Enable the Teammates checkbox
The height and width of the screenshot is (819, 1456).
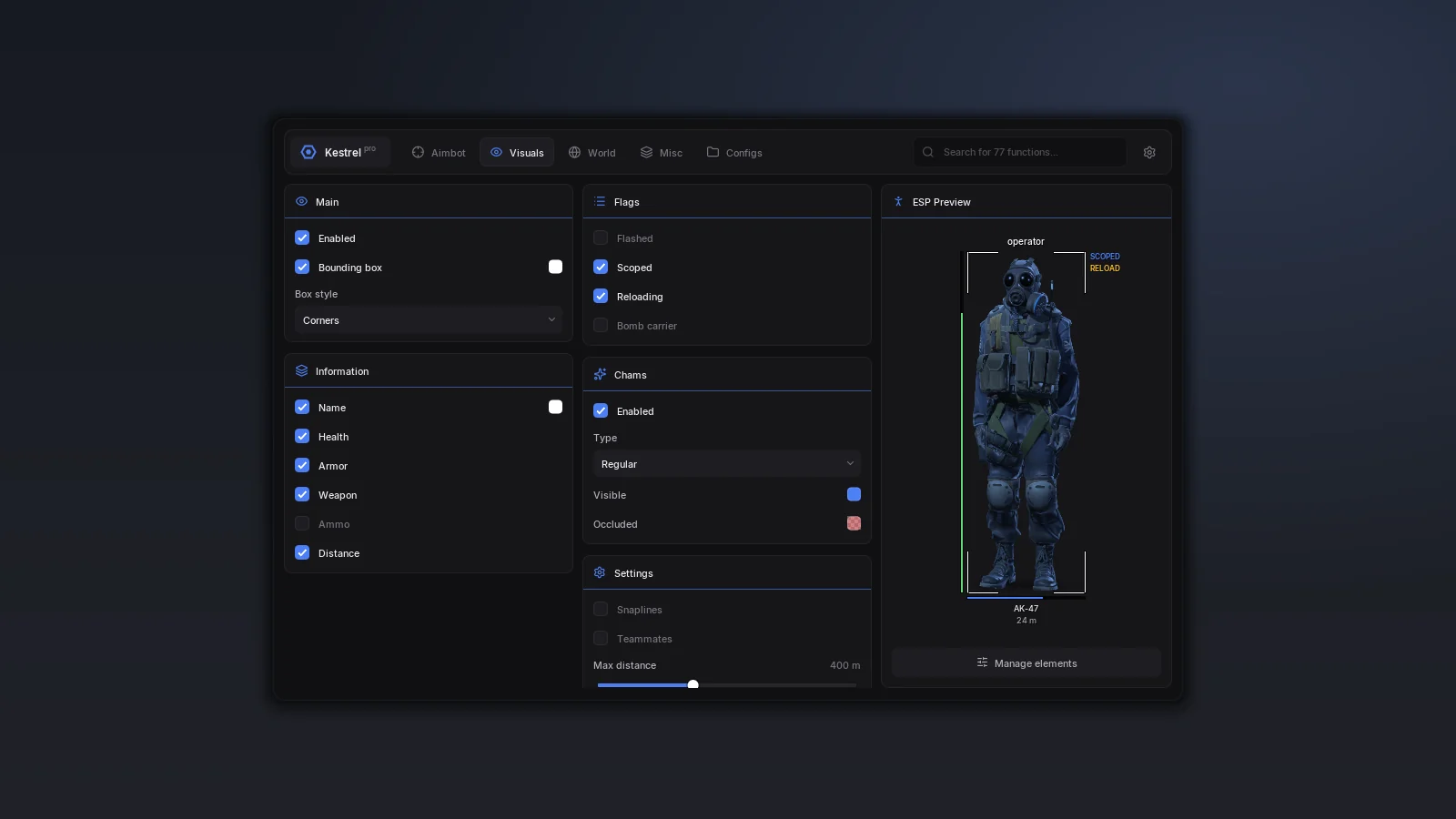pyautogui.click(x=601, y=638)
